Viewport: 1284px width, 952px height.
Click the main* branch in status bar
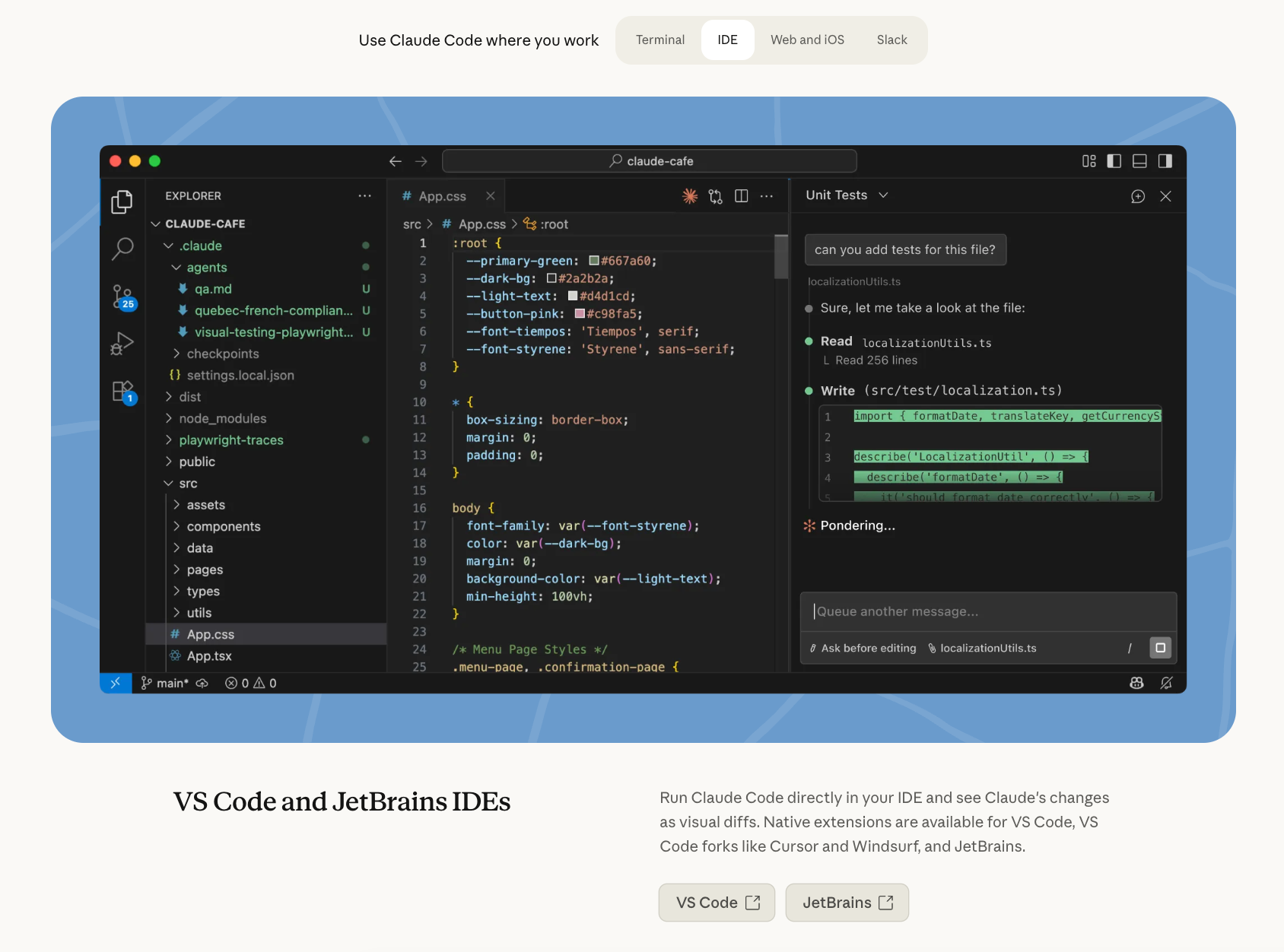point(165,683)
